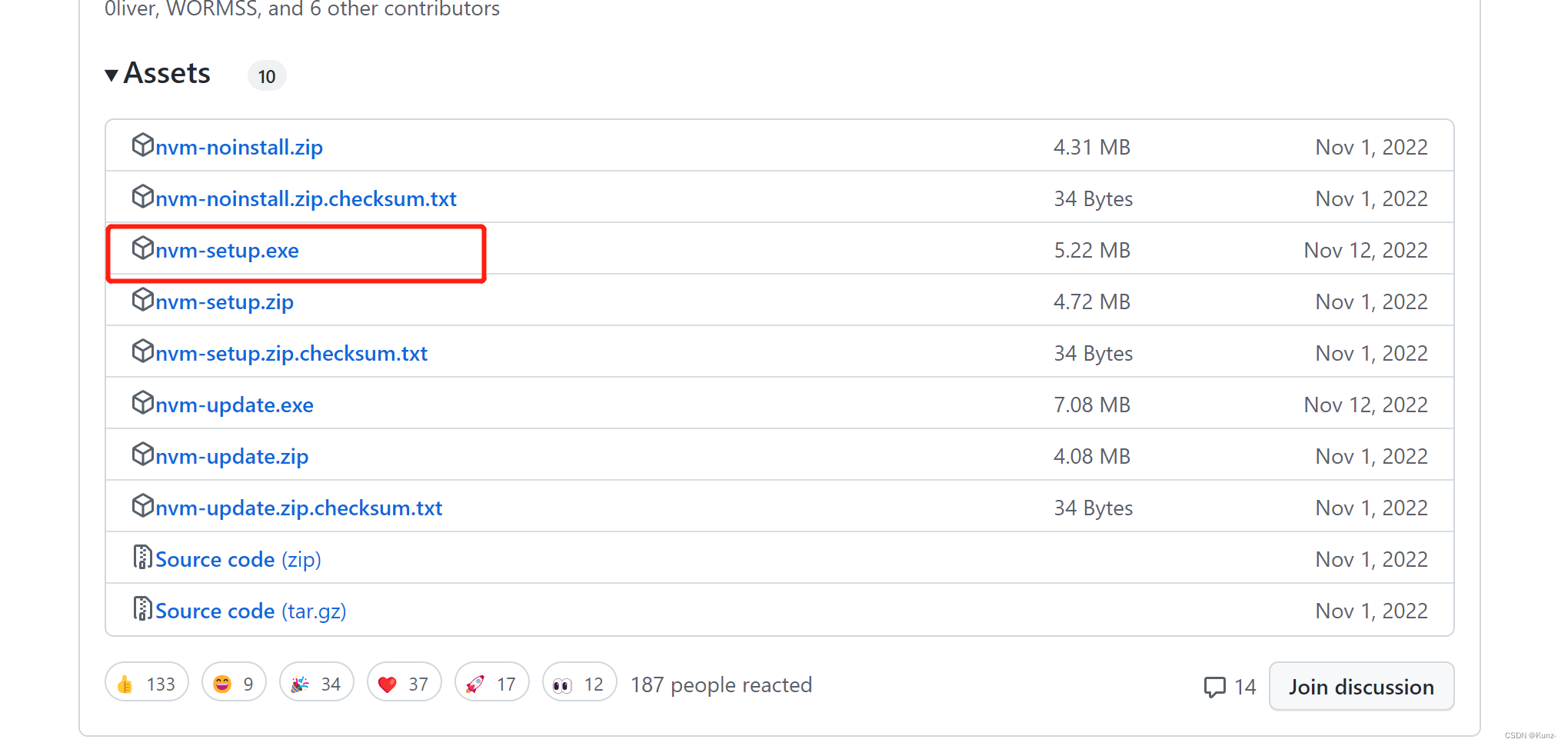
Task: Click the package icon beside nvm-update.zip.checksum.txt
Action: pos(143,505)
